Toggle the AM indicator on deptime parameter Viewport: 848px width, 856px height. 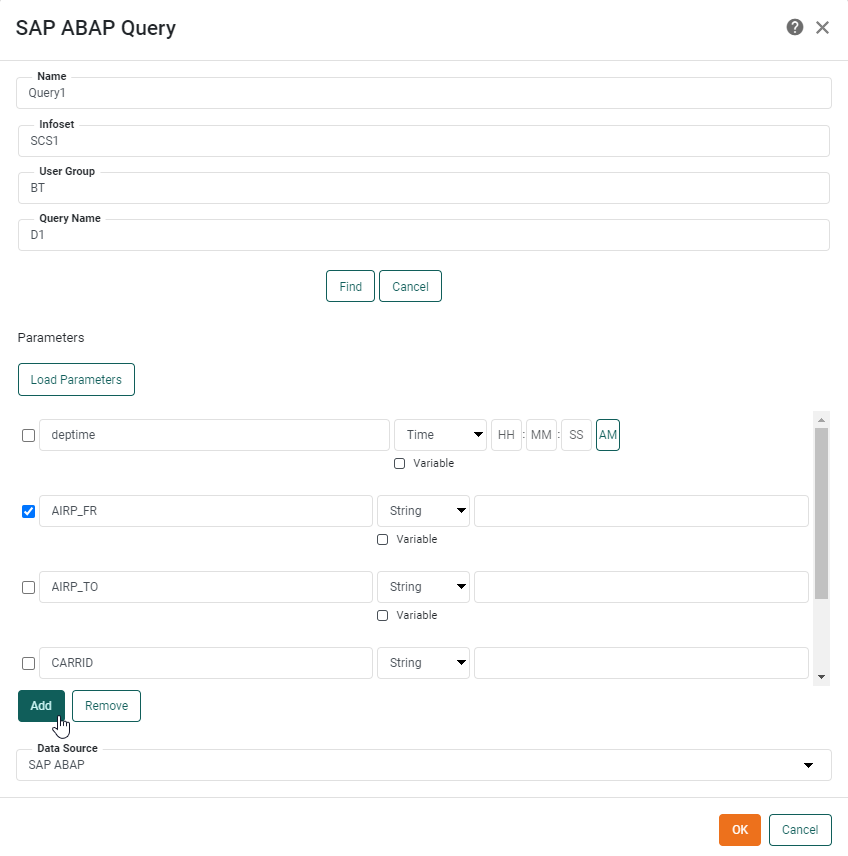pyautogui.click(x=608, y=435)
